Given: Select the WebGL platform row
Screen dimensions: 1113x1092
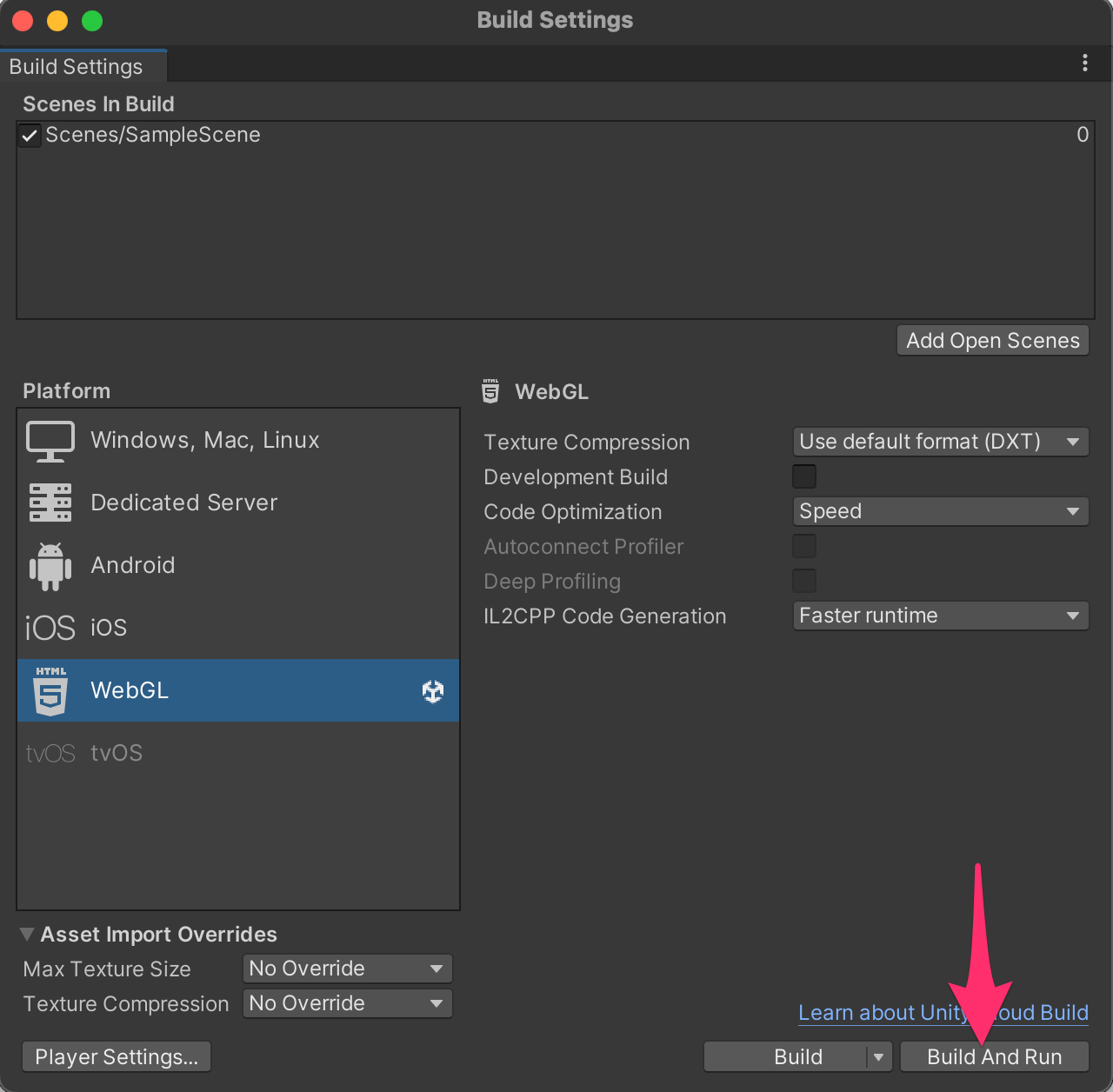Looking at the screenshot, I should [x=238, y=690].
